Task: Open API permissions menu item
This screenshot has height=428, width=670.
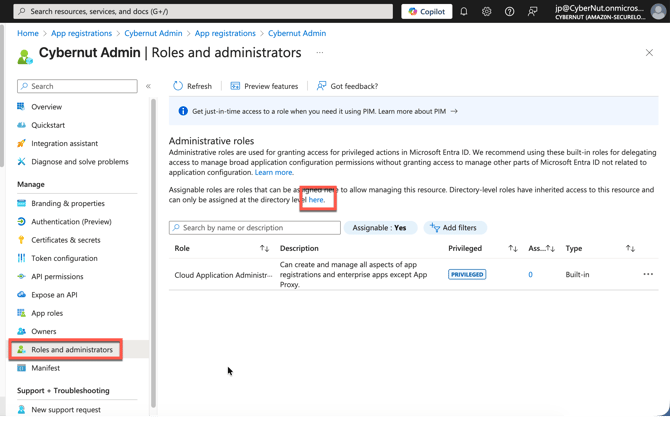Action: tap(57, 276)
